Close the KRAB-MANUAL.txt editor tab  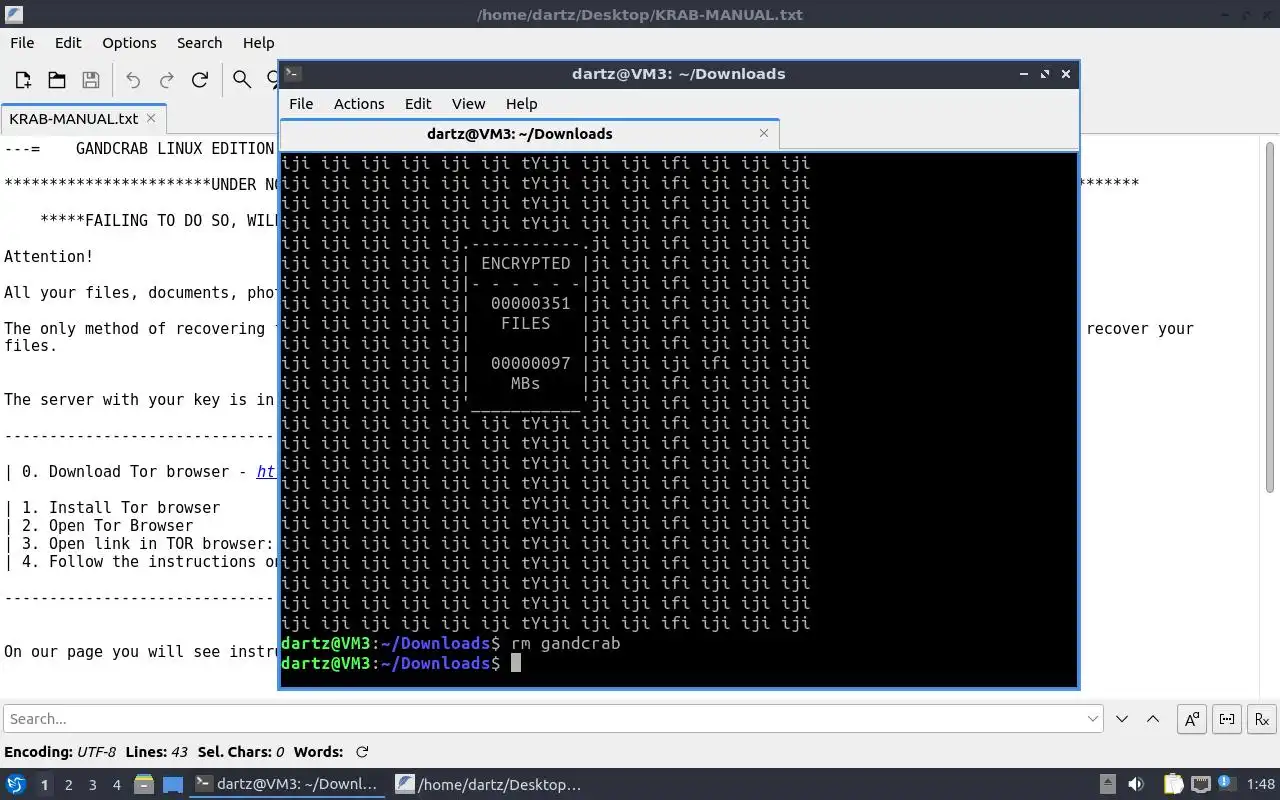click(x=151, y=118)
